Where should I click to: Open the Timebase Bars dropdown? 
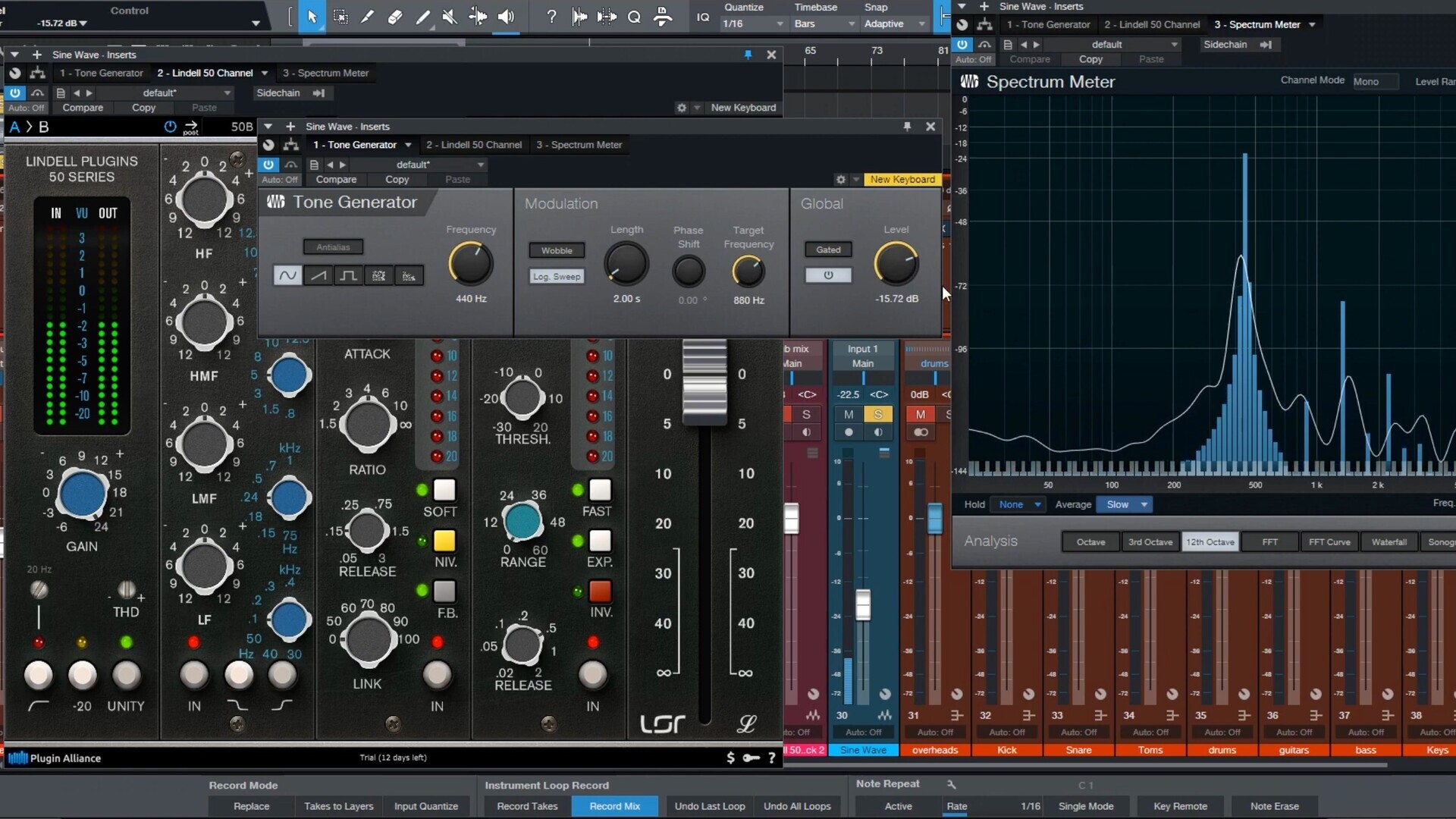[824, 24]
